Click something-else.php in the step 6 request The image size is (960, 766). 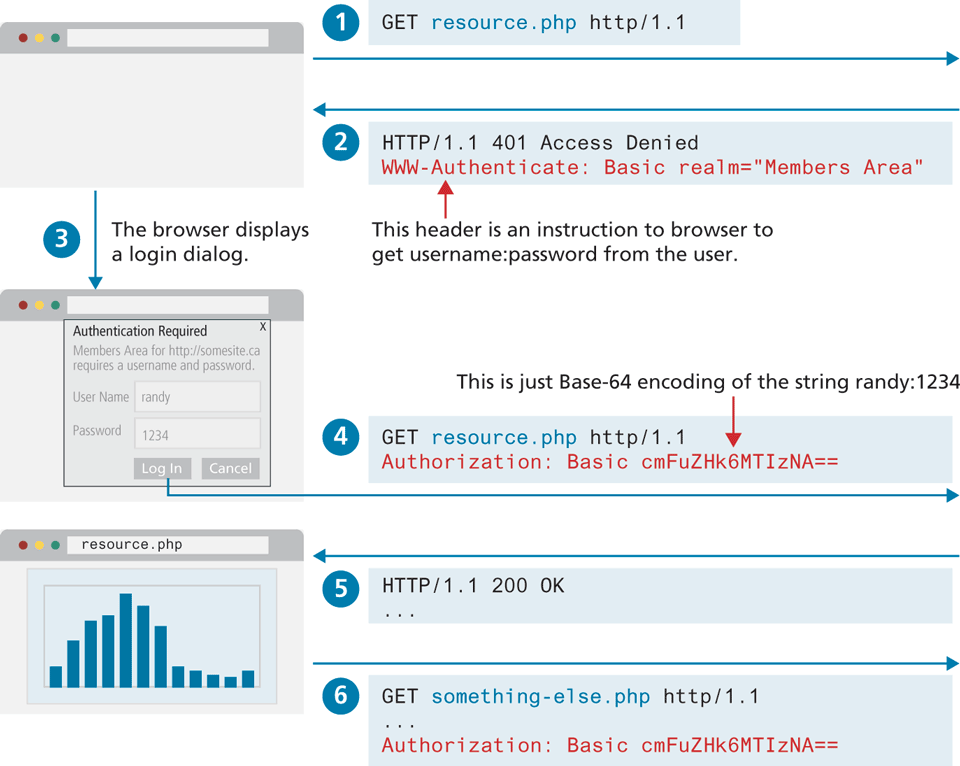coord(540,696)
